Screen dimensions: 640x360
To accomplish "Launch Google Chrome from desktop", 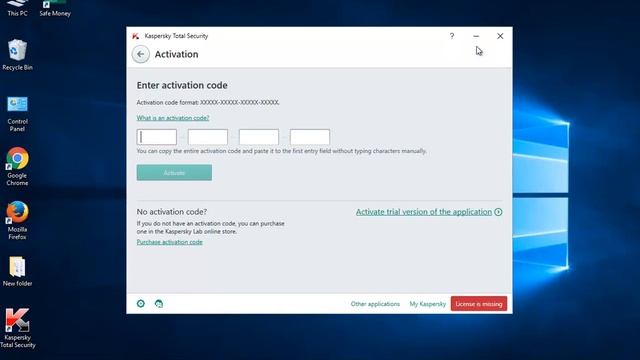I will (x=17, y=167).
